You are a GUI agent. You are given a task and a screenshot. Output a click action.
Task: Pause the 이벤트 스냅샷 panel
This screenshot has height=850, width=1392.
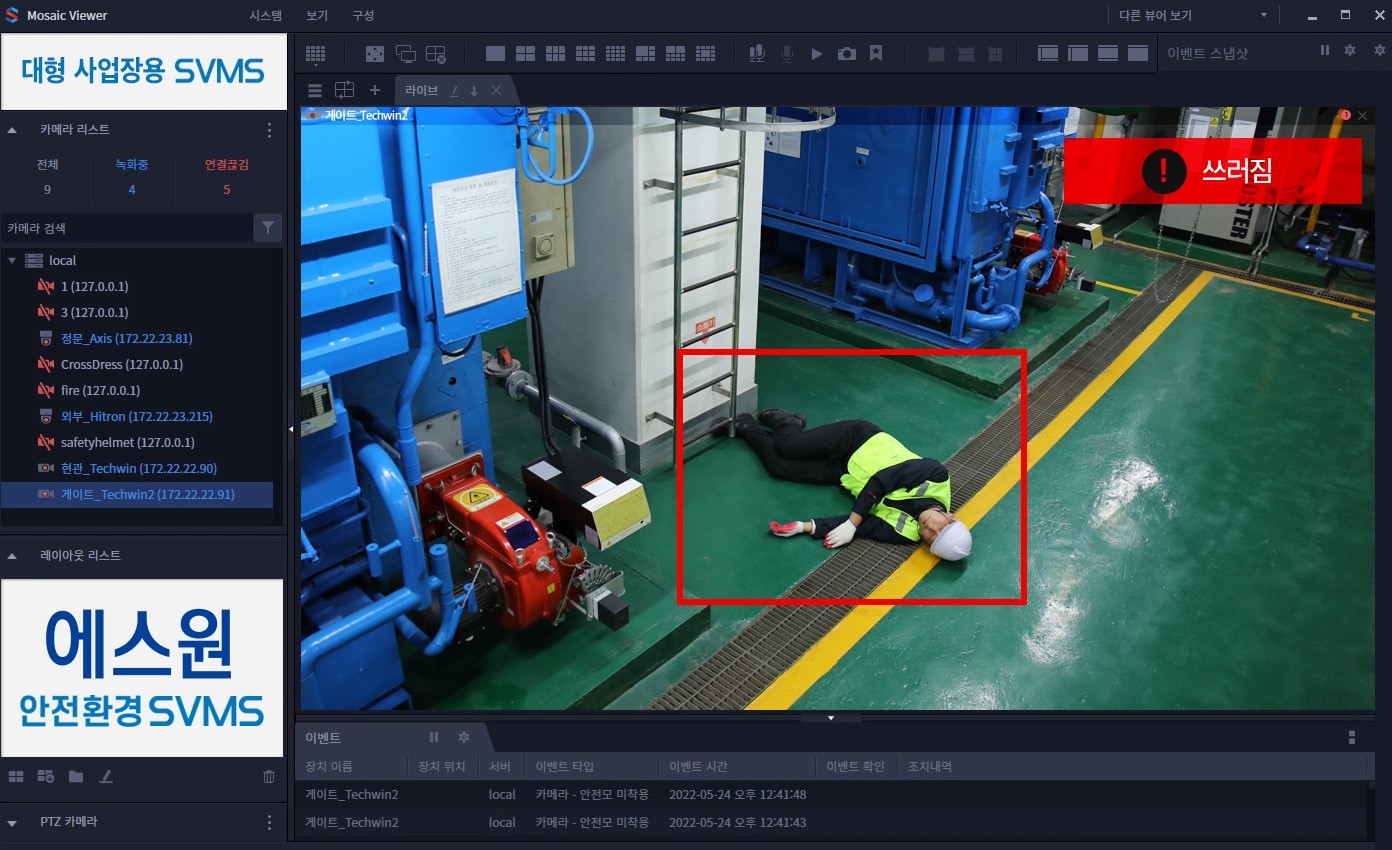click(1325, 50)
